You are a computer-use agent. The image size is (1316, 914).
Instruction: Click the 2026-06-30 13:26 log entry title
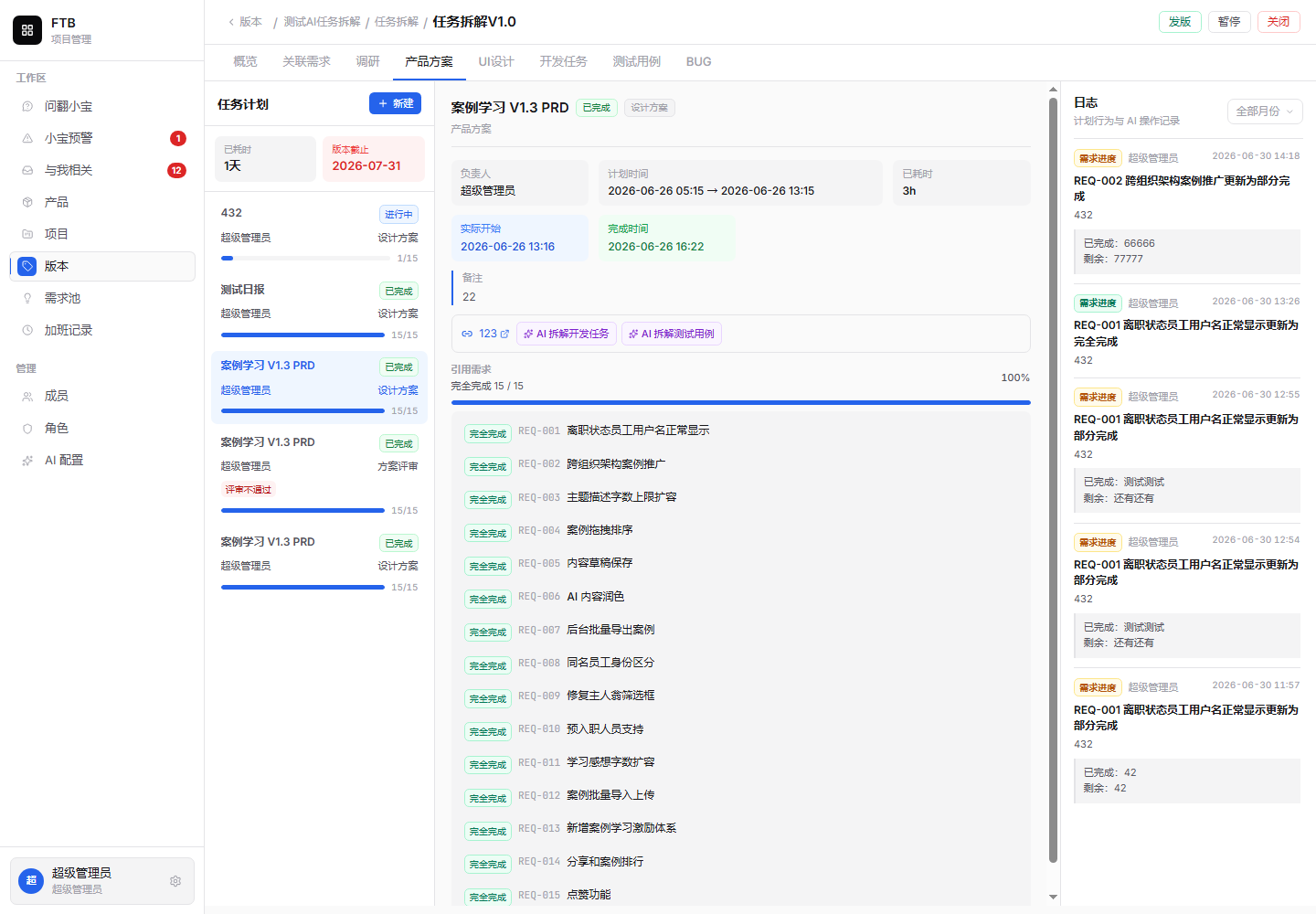click(1186, 334)
